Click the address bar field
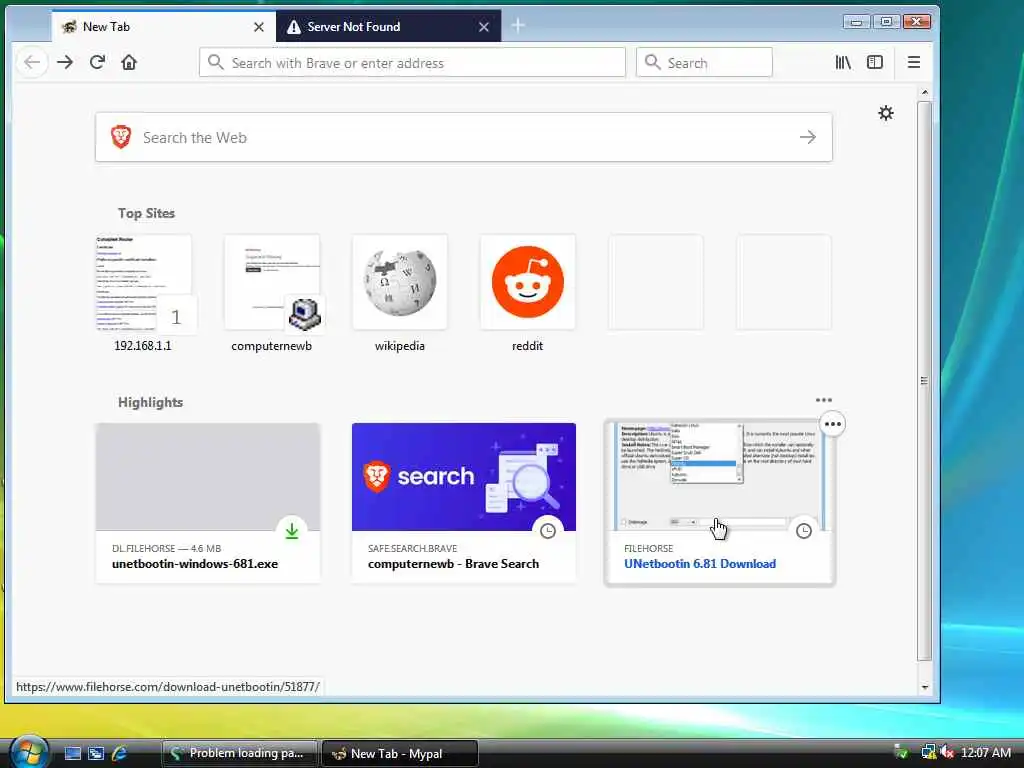Viewport: 1024px width, 768px height. tap(412, 63)
